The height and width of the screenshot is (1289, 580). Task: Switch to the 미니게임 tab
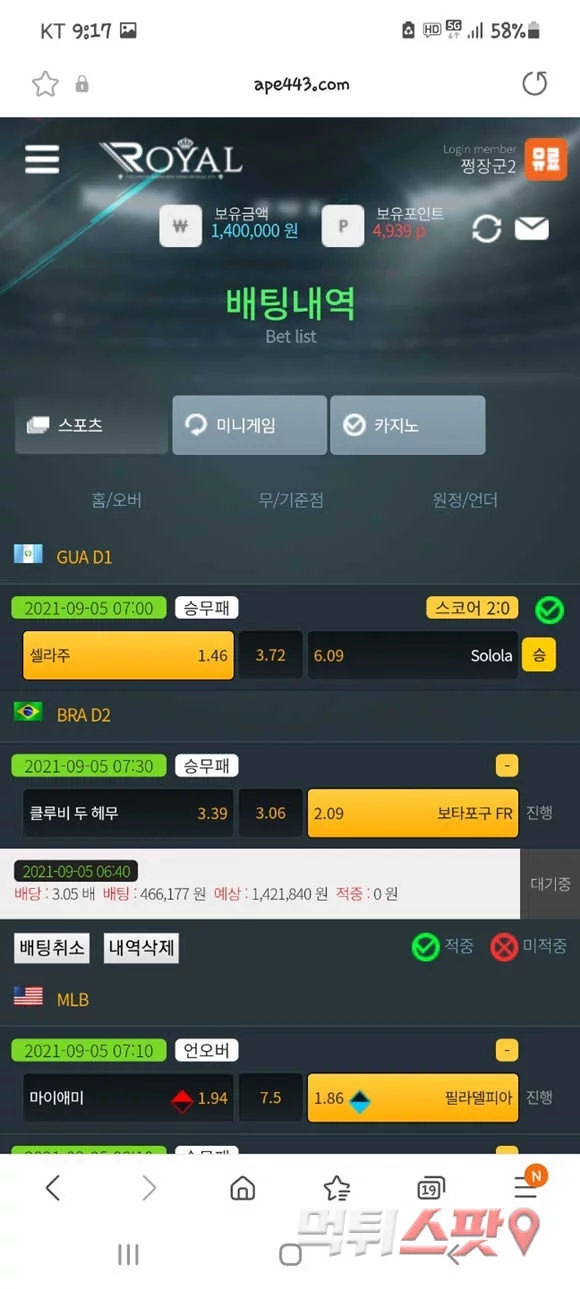pos(249,425)
